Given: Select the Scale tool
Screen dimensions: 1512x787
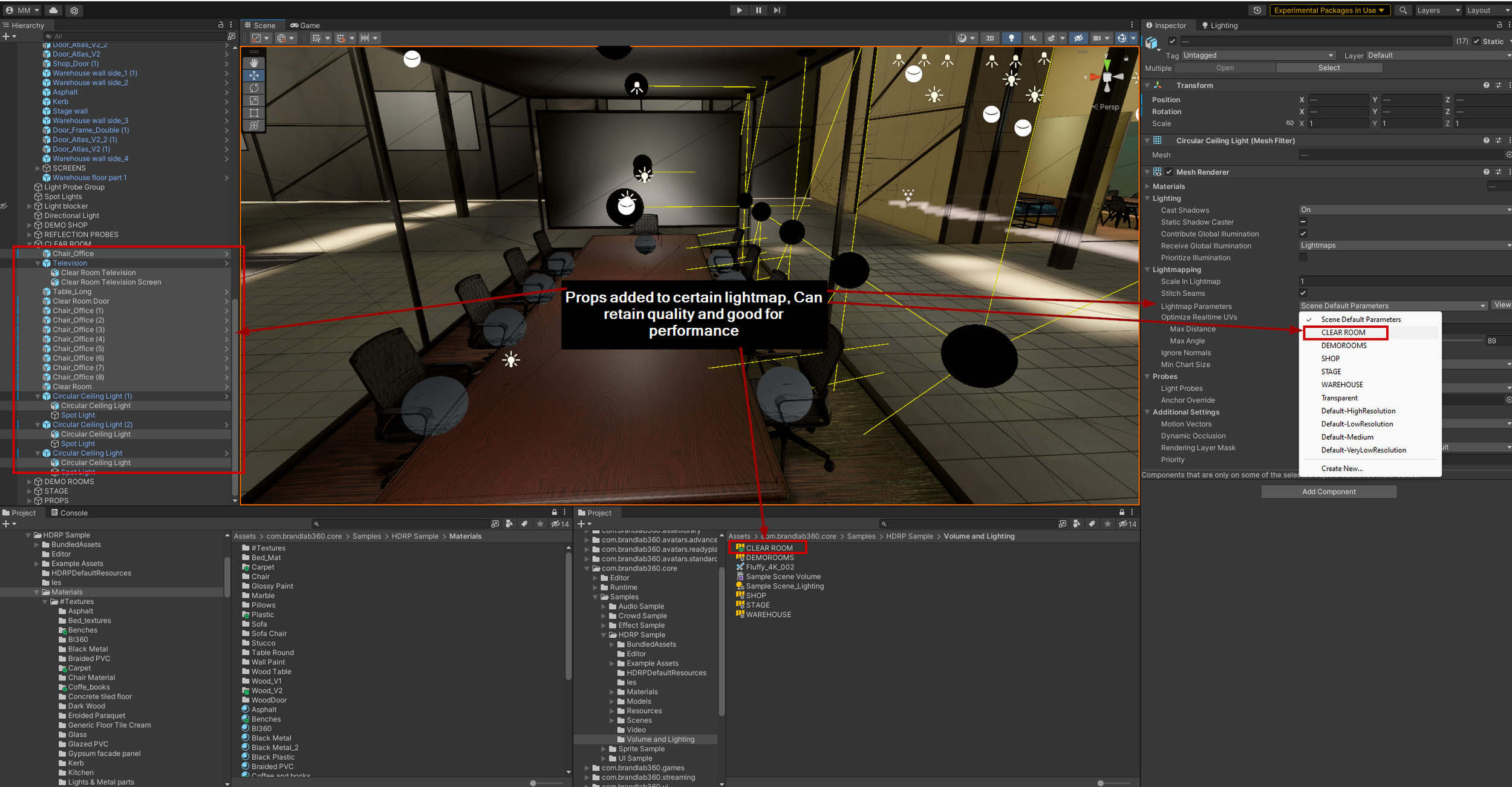Looking at the screenshot, I should [254, 100].
